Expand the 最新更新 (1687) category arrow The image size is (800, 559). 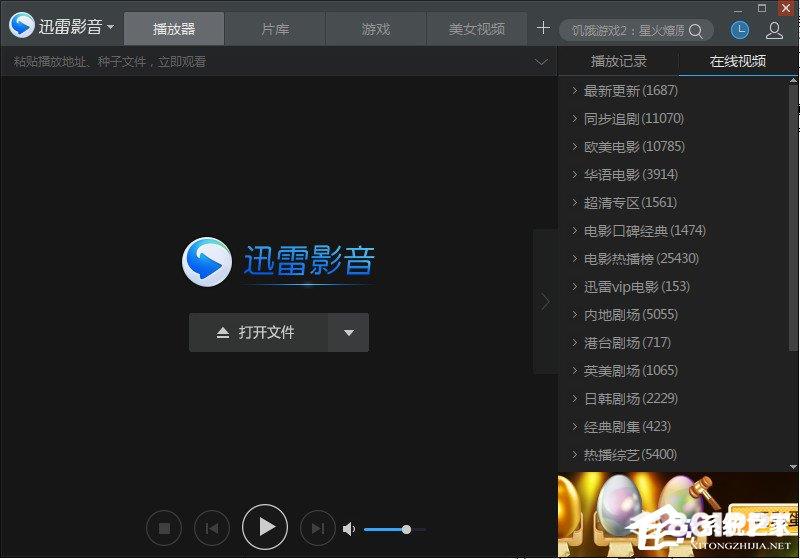pyautogui.click(x=574, y=90)
